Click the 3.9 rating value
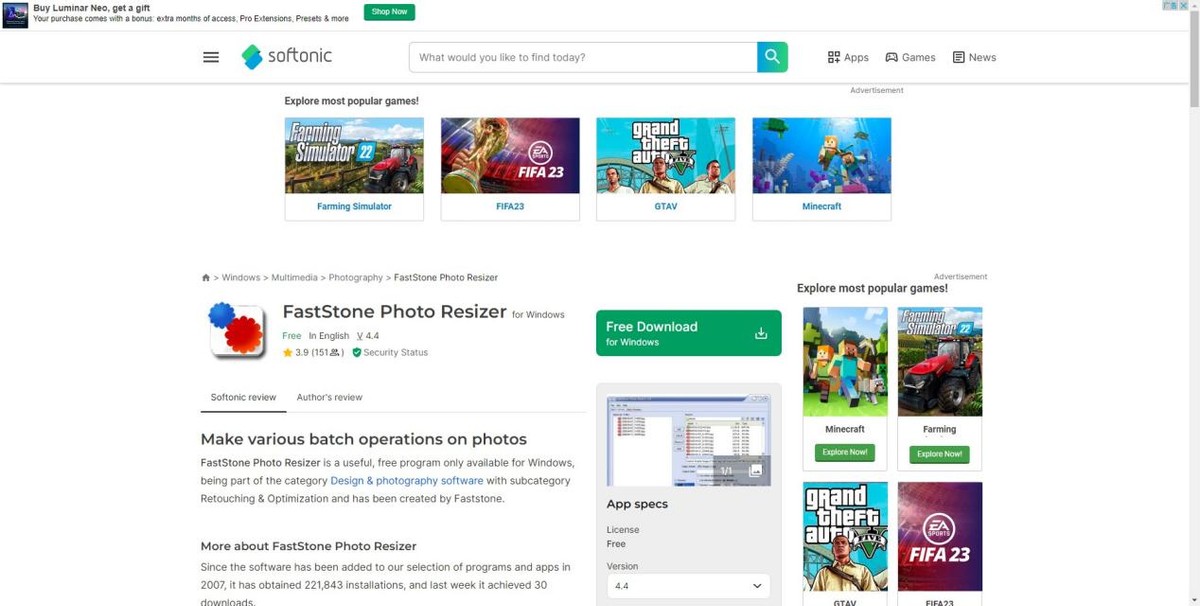 [302, 353]
